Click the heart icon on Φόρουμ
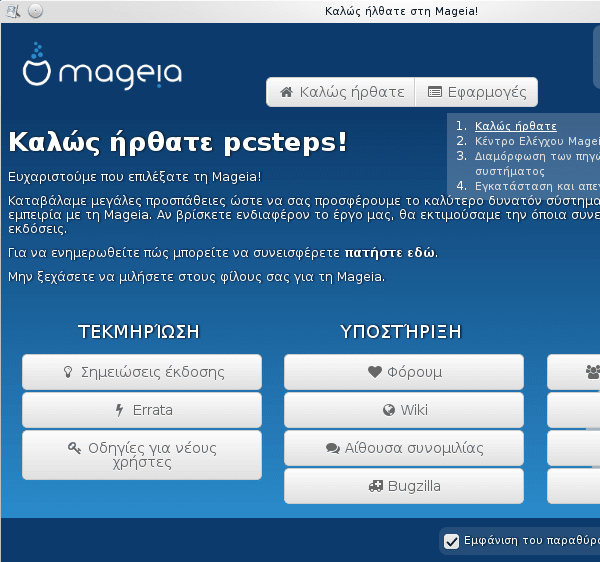Image resolution: width=600 pixels, height=562 pixels. coord(375,371)
